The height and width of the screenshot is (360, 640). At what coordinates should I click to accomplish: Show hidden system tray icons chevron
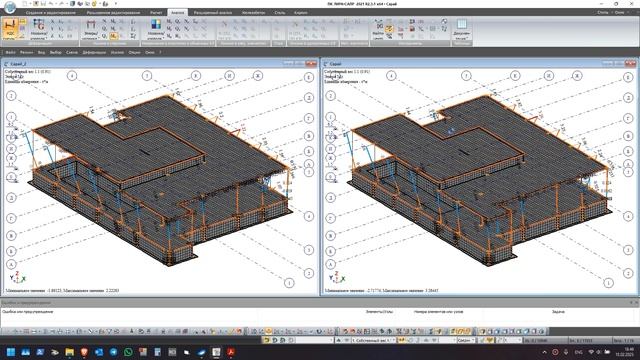pos(544,352)
